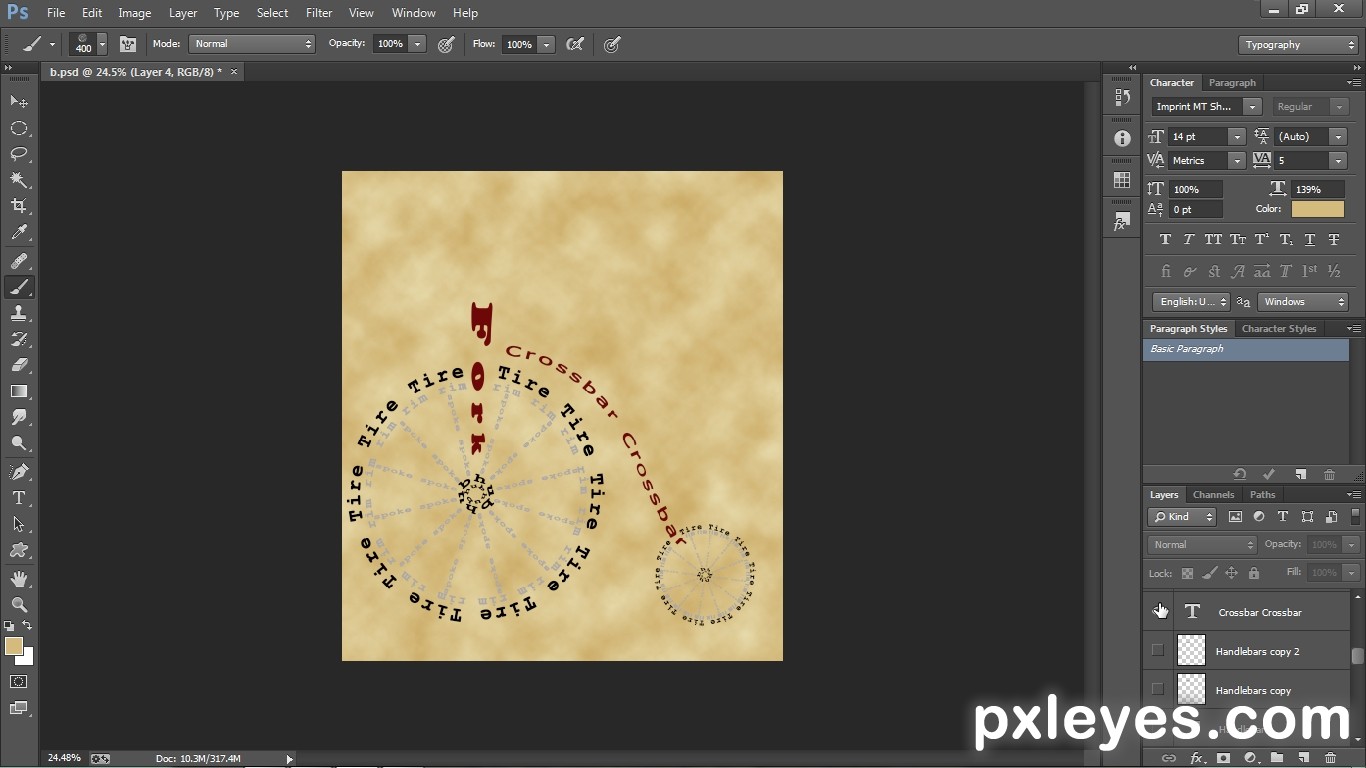Select the Pen tool

tap(19, 472)
